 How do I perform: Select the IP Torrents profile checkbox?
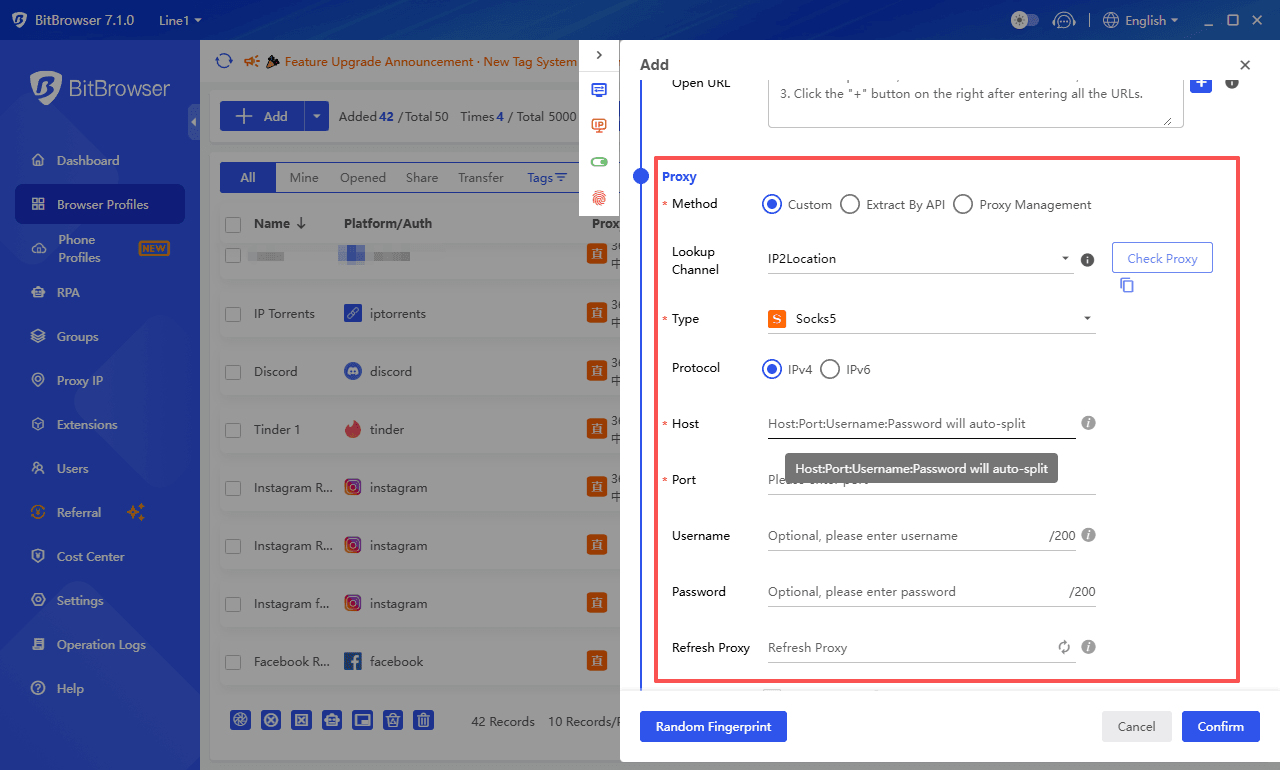point(233,313)
